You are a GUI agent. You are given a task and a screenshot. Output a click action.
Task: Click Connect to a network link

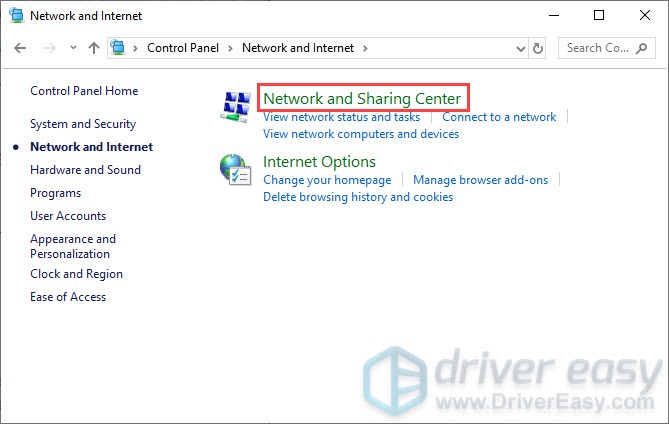[x=499, y=117]
